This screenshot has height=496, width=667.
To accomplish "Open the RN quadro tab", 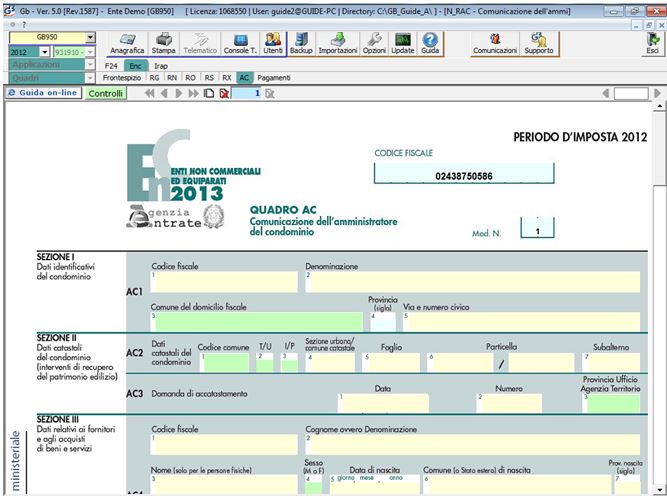I will pos(172,78).
